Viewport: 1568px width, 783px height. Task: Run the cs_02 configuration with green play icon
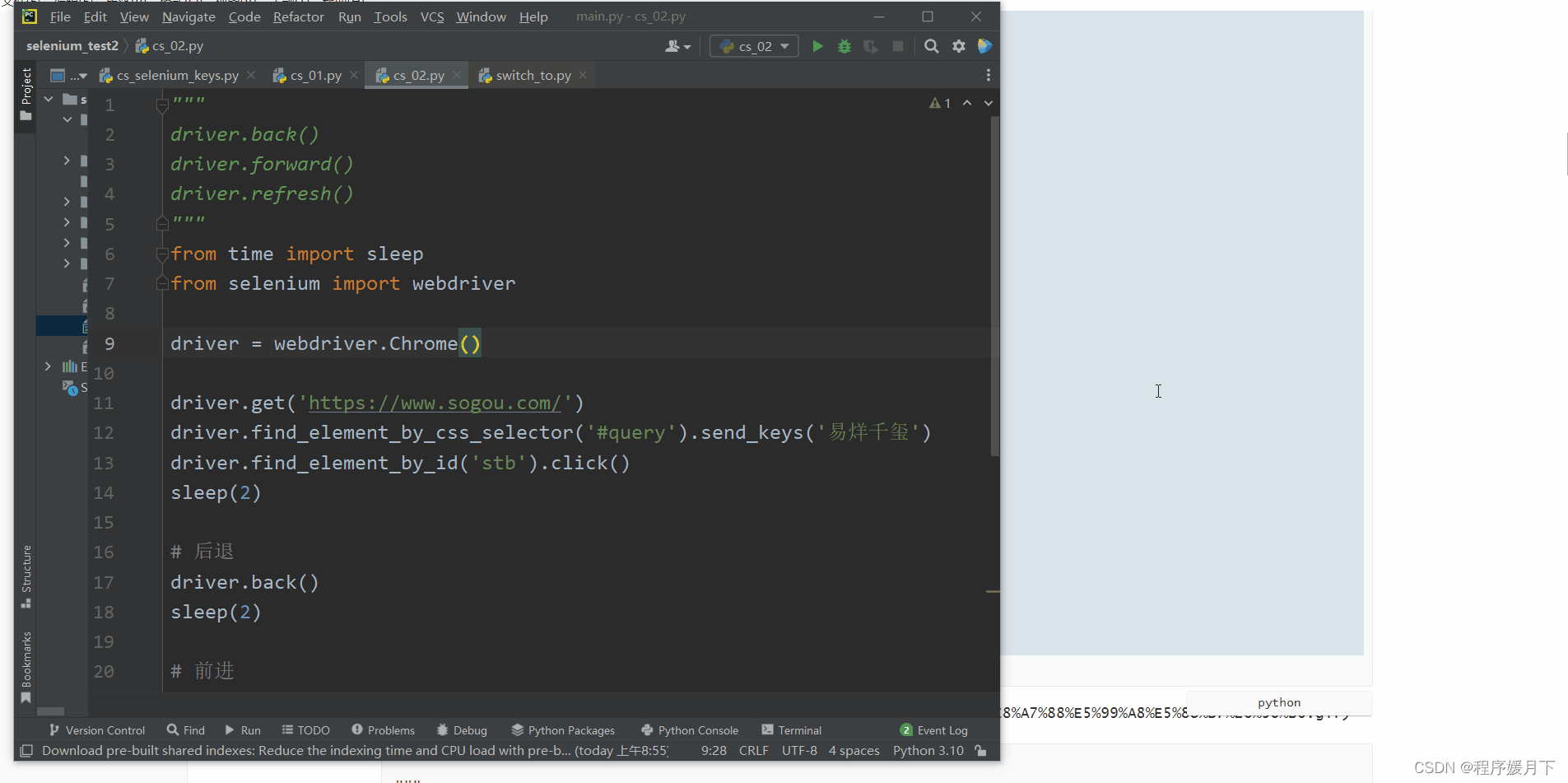coord(817,46)
